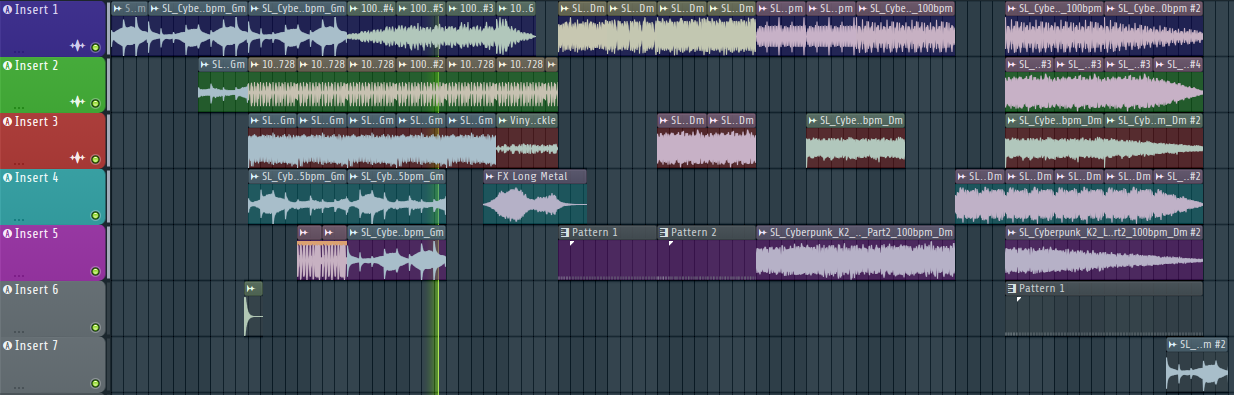Mute the Insert 5 track with its green LED
This screenshot has height=395, width=1234.
pyautogui.click(x=96, y=272)
